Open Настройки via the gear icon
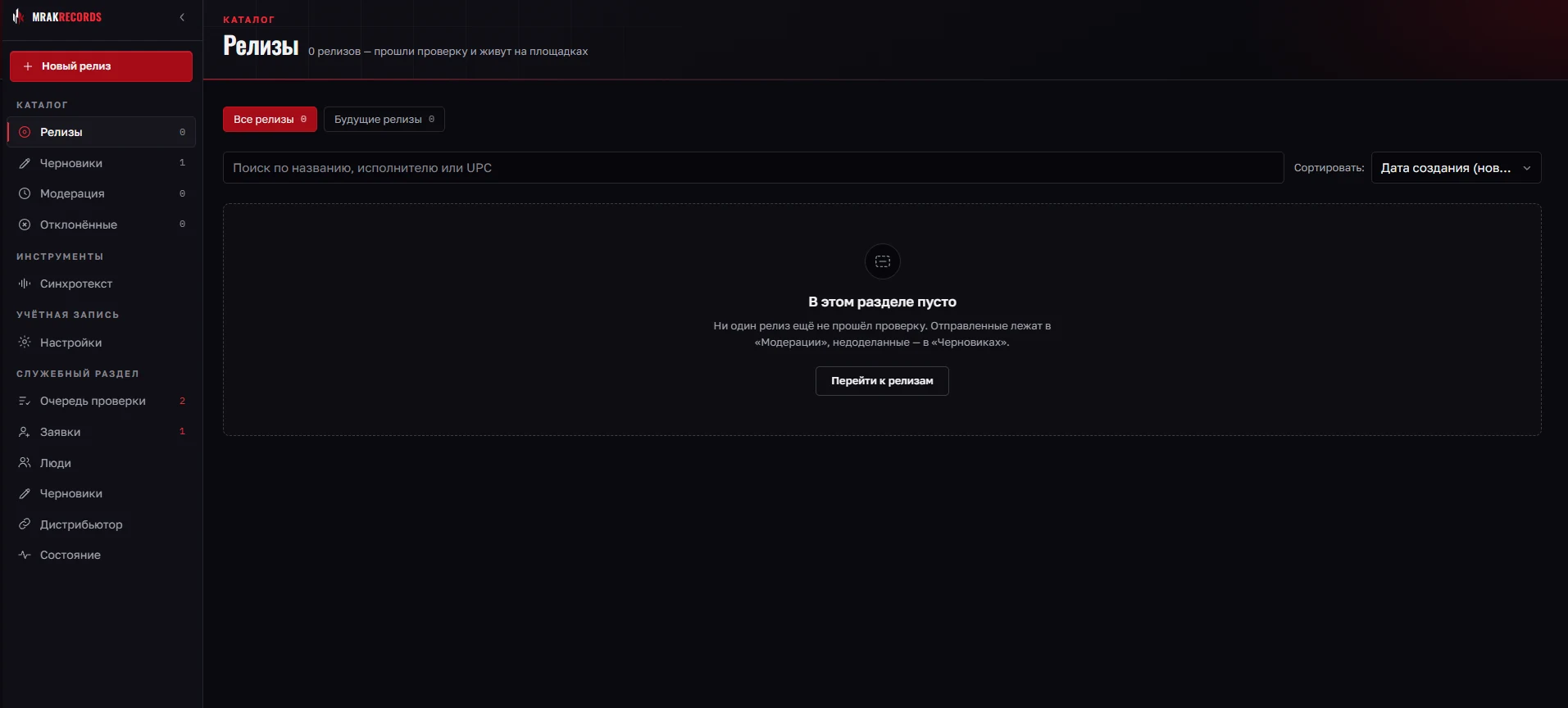 [x=25, y=343]
